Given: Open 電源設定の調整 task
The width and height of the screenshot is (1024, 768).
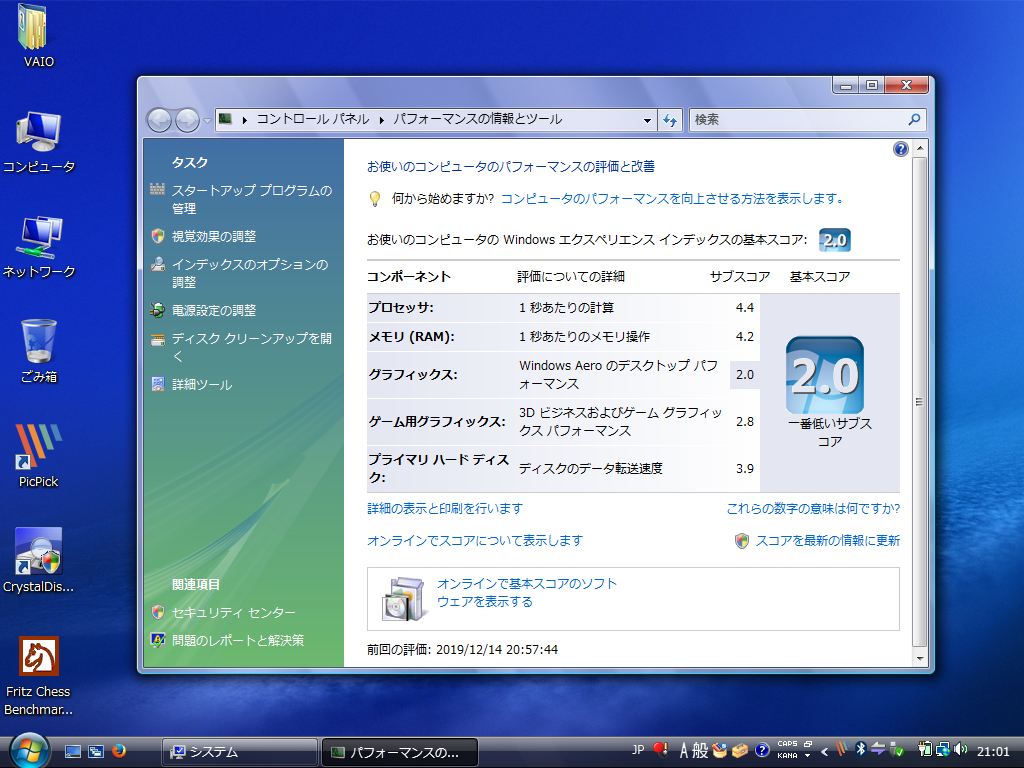Looking at the screenshot, I should point(214,310).
